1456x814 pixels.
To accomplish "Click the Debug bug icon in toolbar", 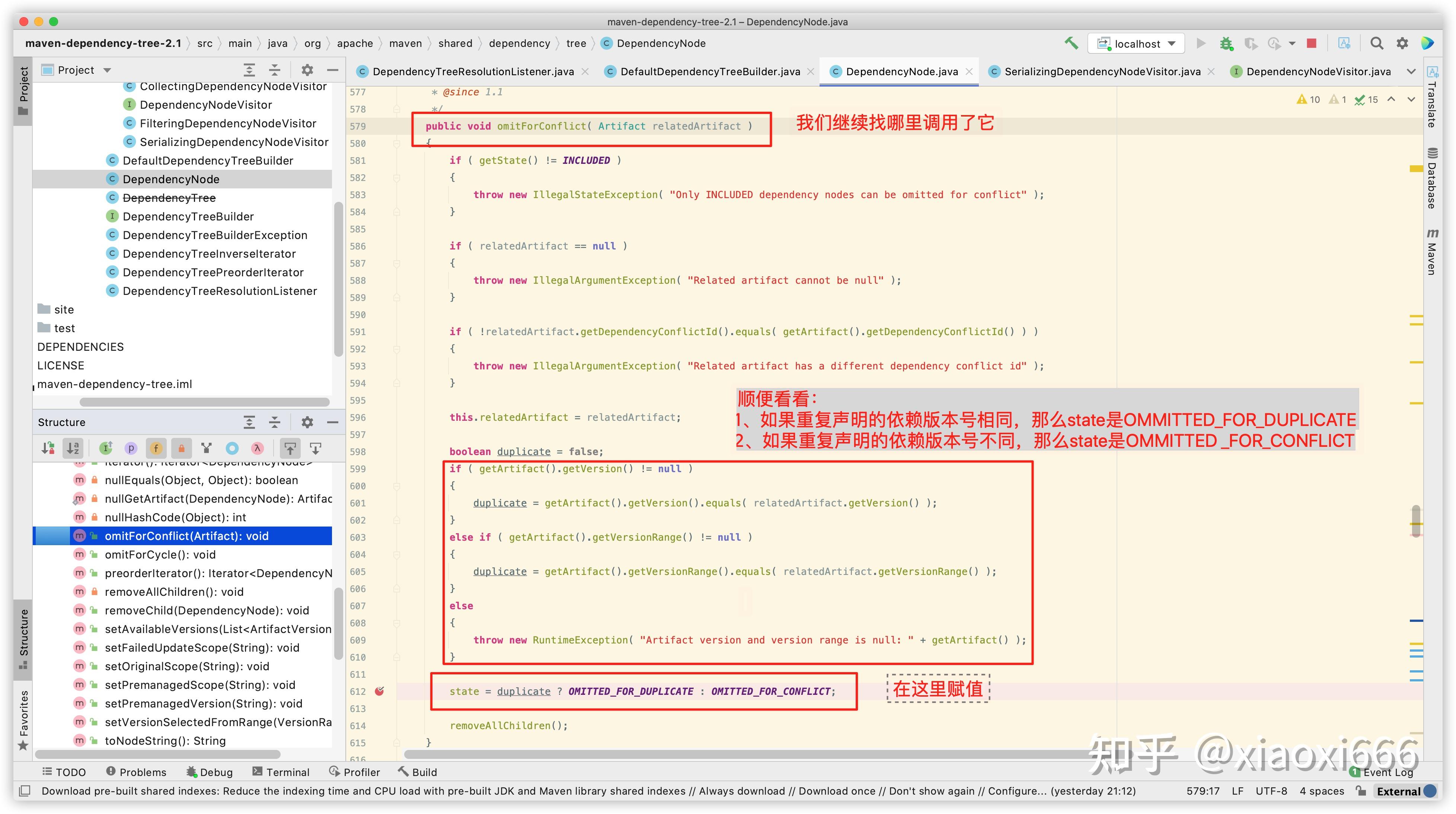I will pos(1226,44).
